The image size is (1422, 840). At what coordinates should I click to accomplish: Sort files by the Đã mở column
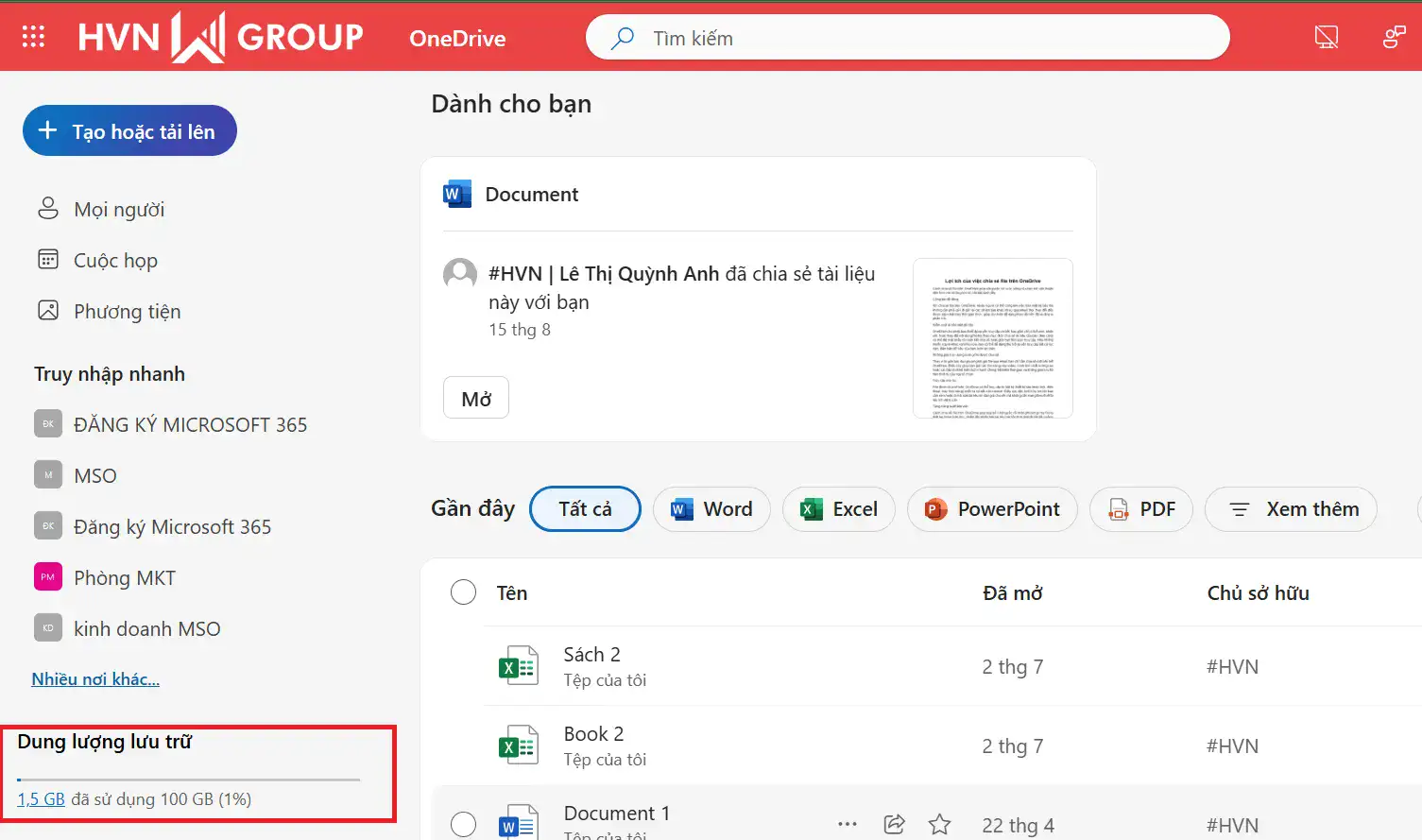(1013, 592)
